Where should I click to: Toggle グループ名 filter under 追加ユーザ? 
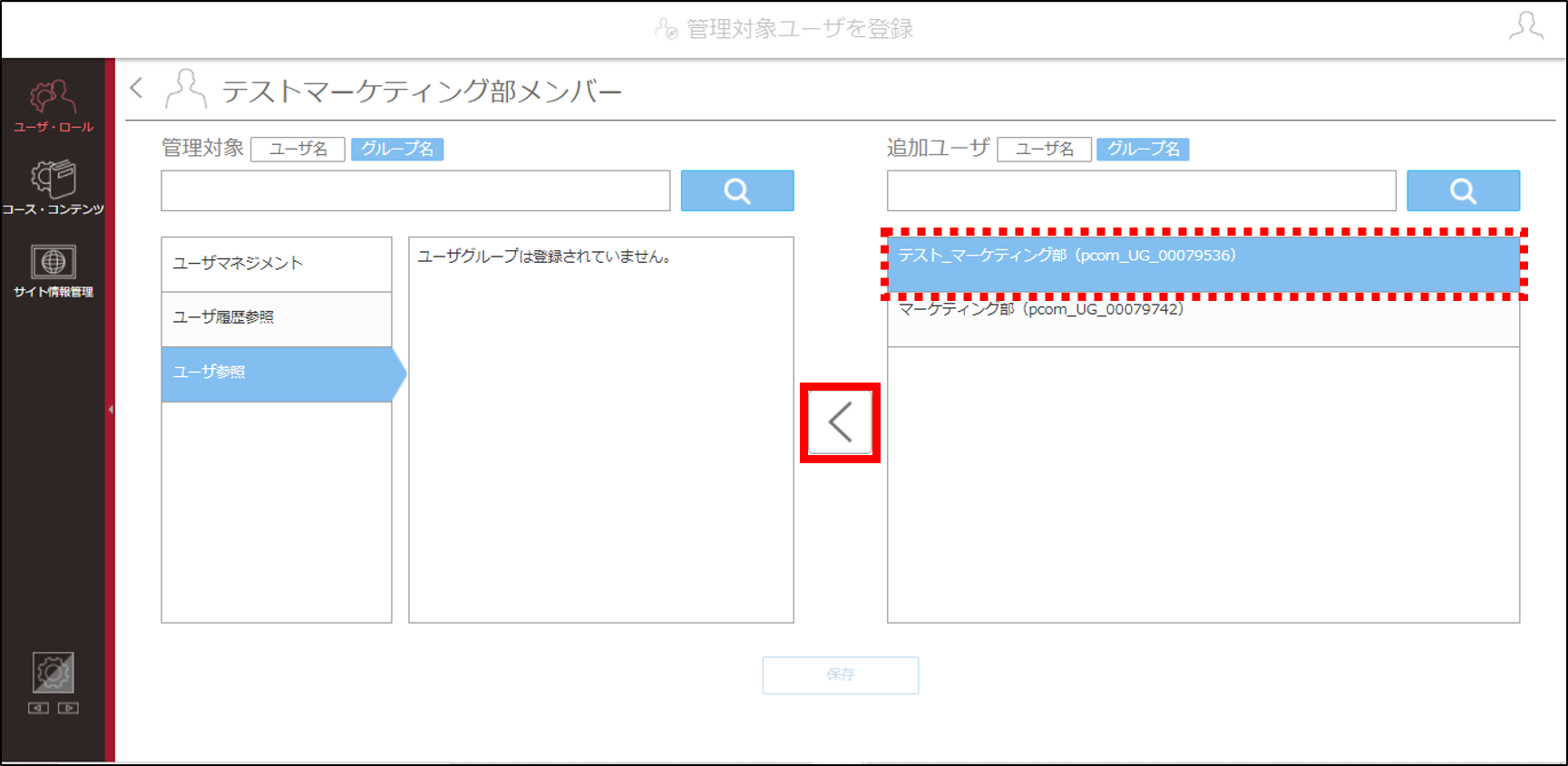pos(1143,149)
